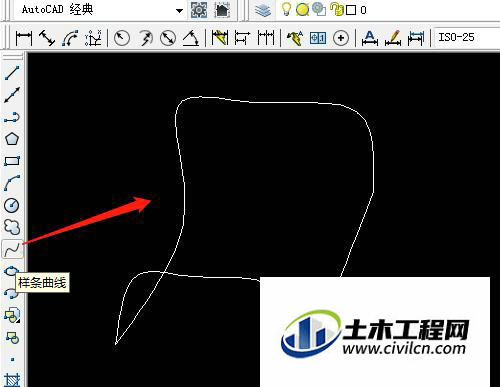Image resolution: width=500 pixels, height=387 pixels.
Task: Click the Dimension Text Edit pencil icon
Action: tap(393, 38)
